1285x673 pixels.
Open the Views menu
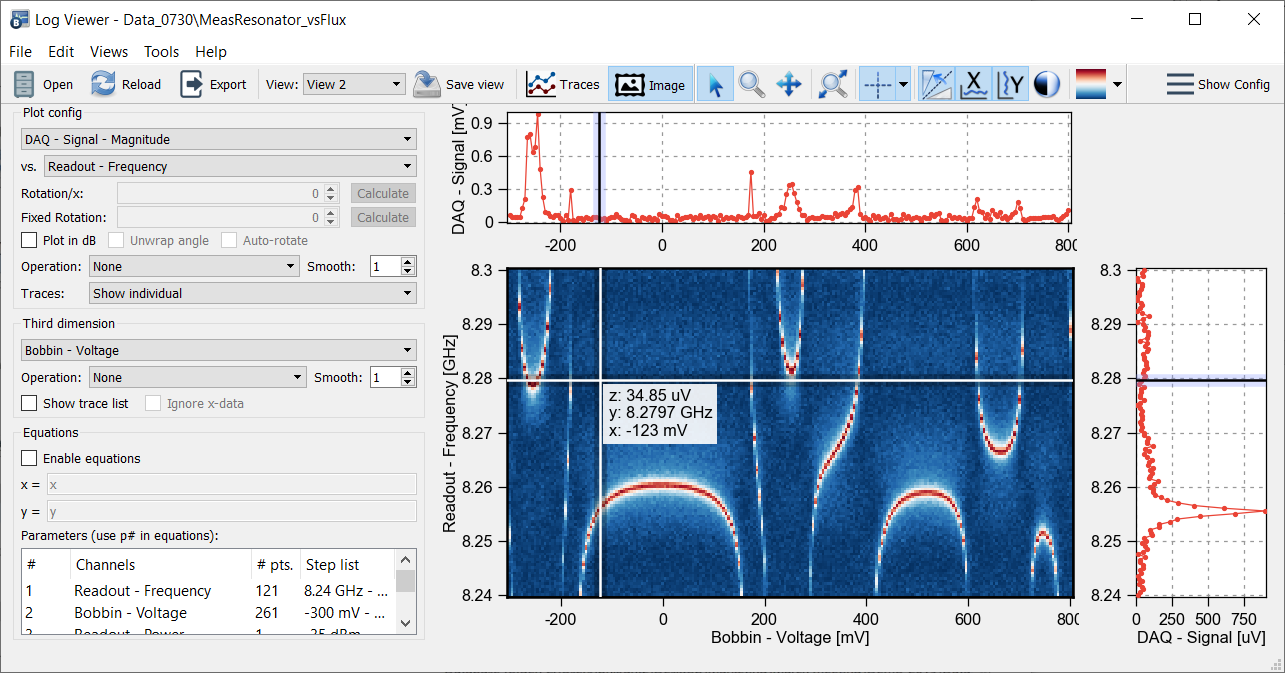(x=109, y=51)
